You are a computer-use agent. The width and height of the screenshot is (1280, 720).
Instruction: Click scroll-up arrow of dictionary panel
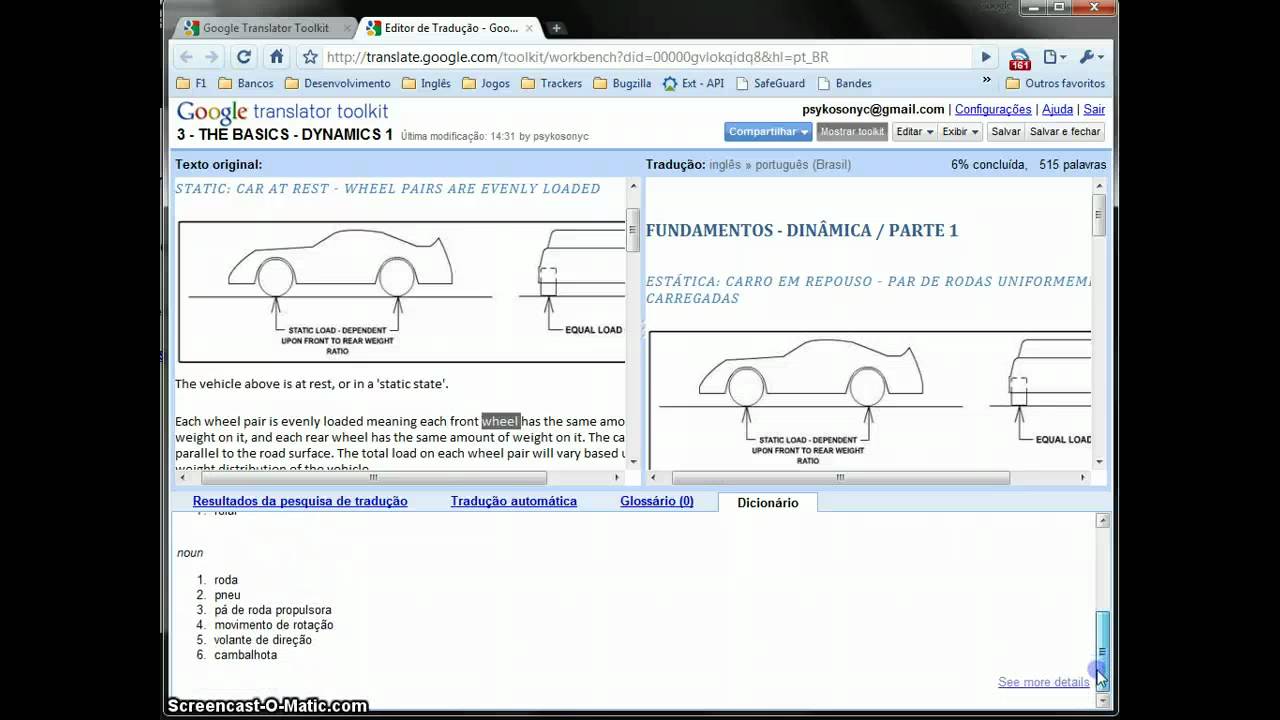click(x=1103, y=521)
